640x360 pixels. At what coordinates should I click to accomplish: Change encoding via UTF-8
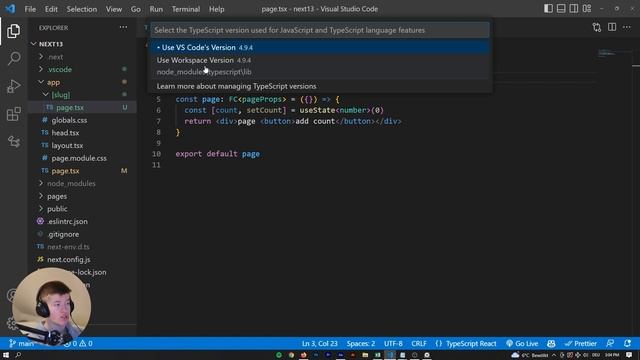tap(393, 344)
